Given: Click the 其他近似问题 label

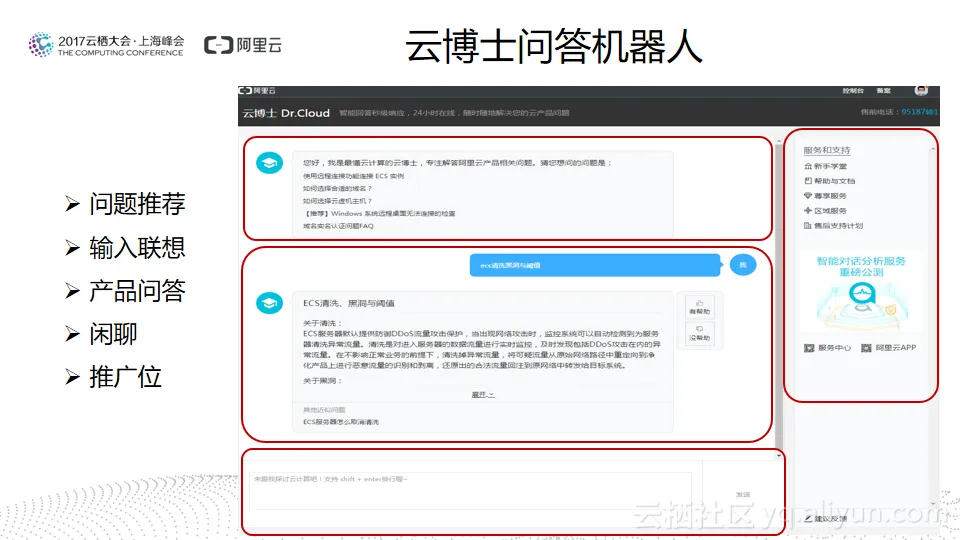Looking at the screenshot, I should click(324, 410).
